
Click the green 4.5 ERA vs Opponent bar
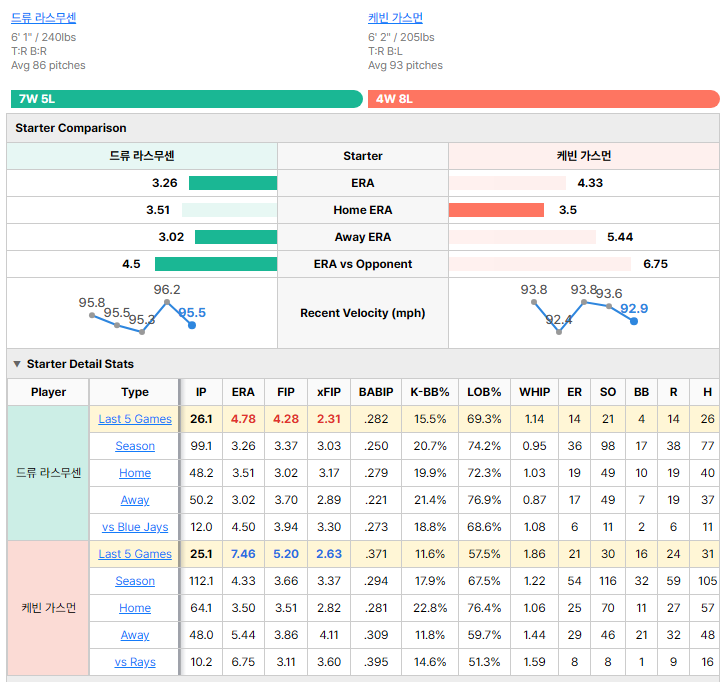coord(216,264)
